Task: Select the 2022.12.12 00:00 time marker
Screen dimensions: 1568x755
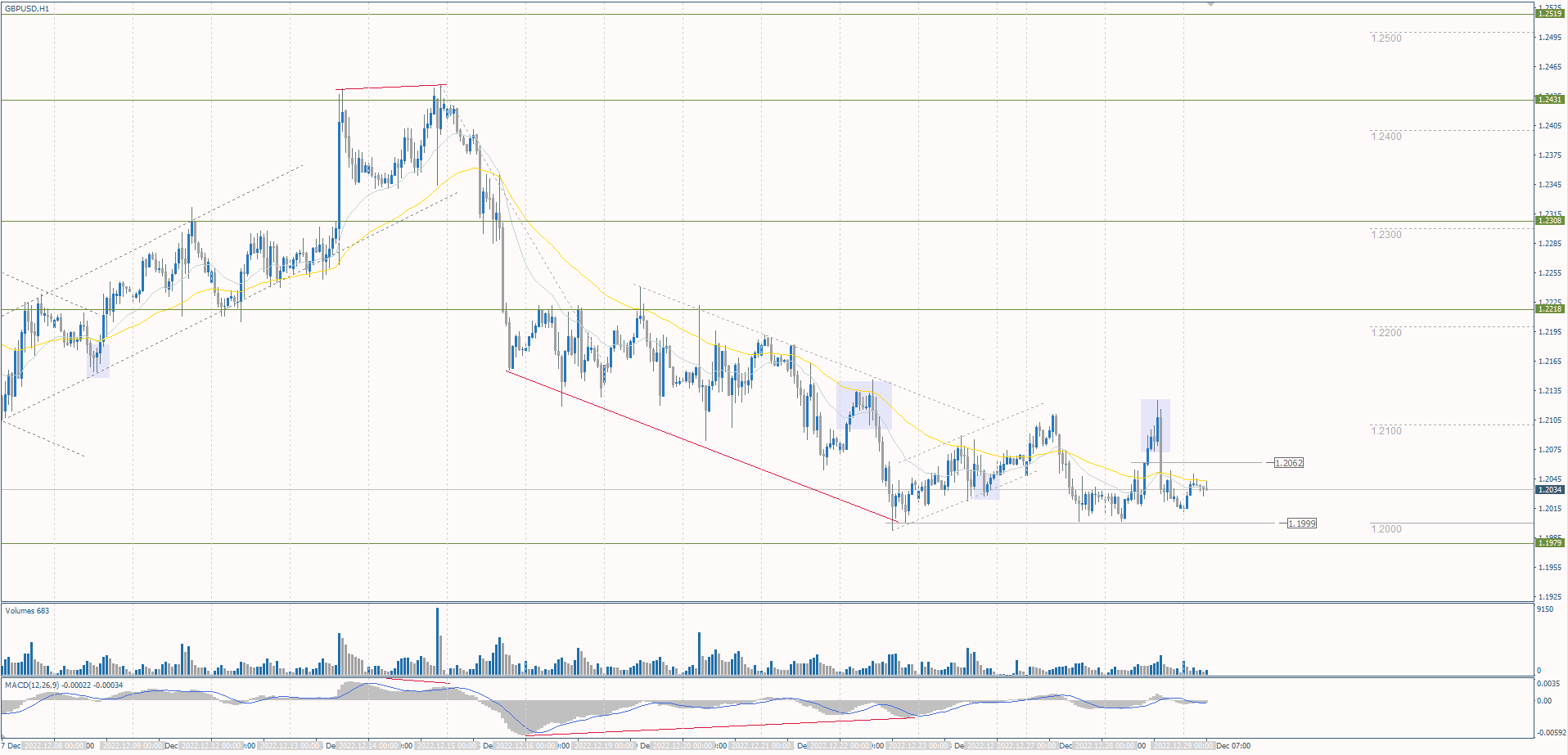Action: (211, 746)
